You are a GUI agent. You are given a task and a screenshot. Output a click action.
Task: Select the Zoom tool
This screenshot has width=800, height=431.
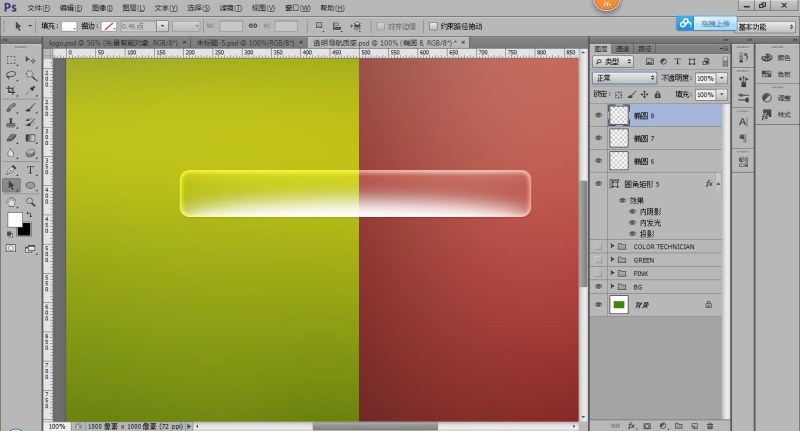(30, 202)
